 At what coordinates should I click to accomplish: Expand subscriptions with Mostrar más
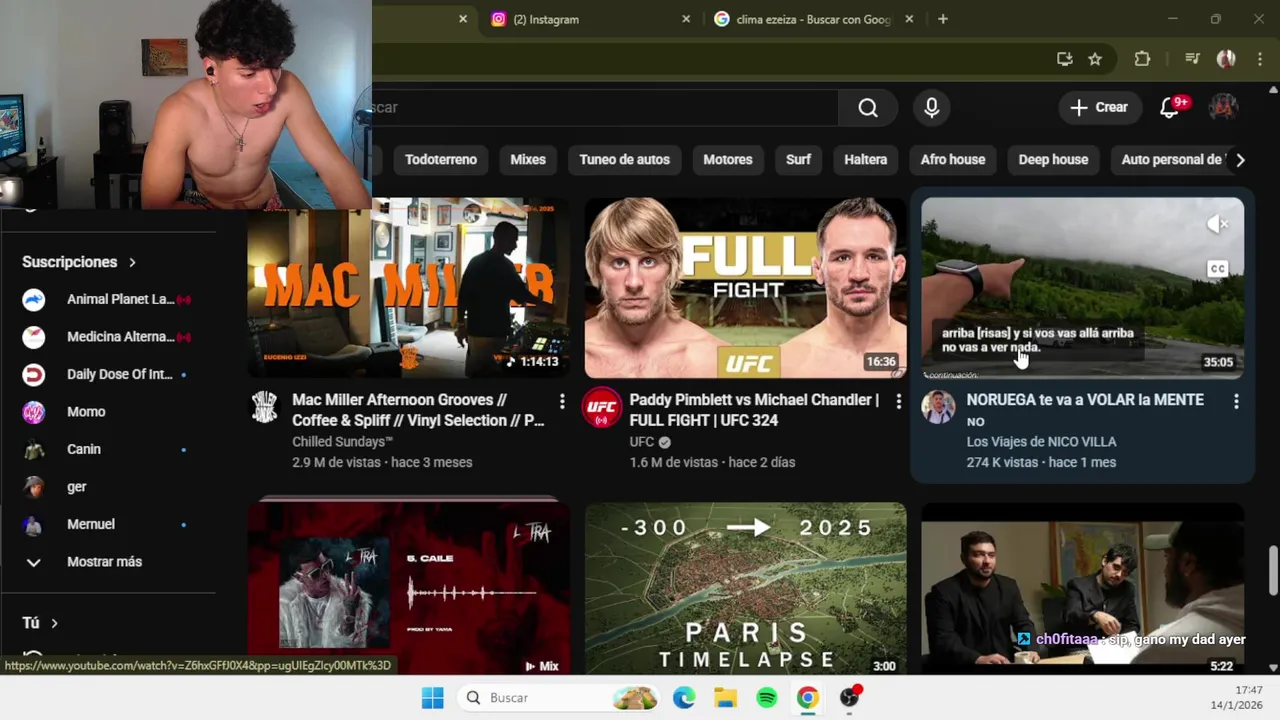[104, 562]
